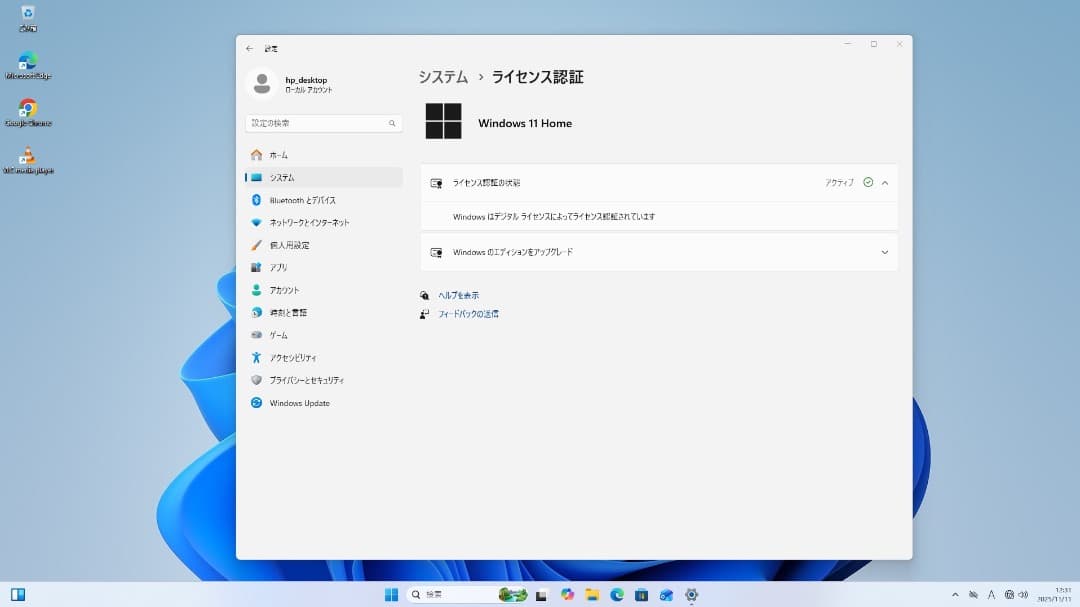
Task: Open 個人用設定 in the sidebar
Action: 324,245
